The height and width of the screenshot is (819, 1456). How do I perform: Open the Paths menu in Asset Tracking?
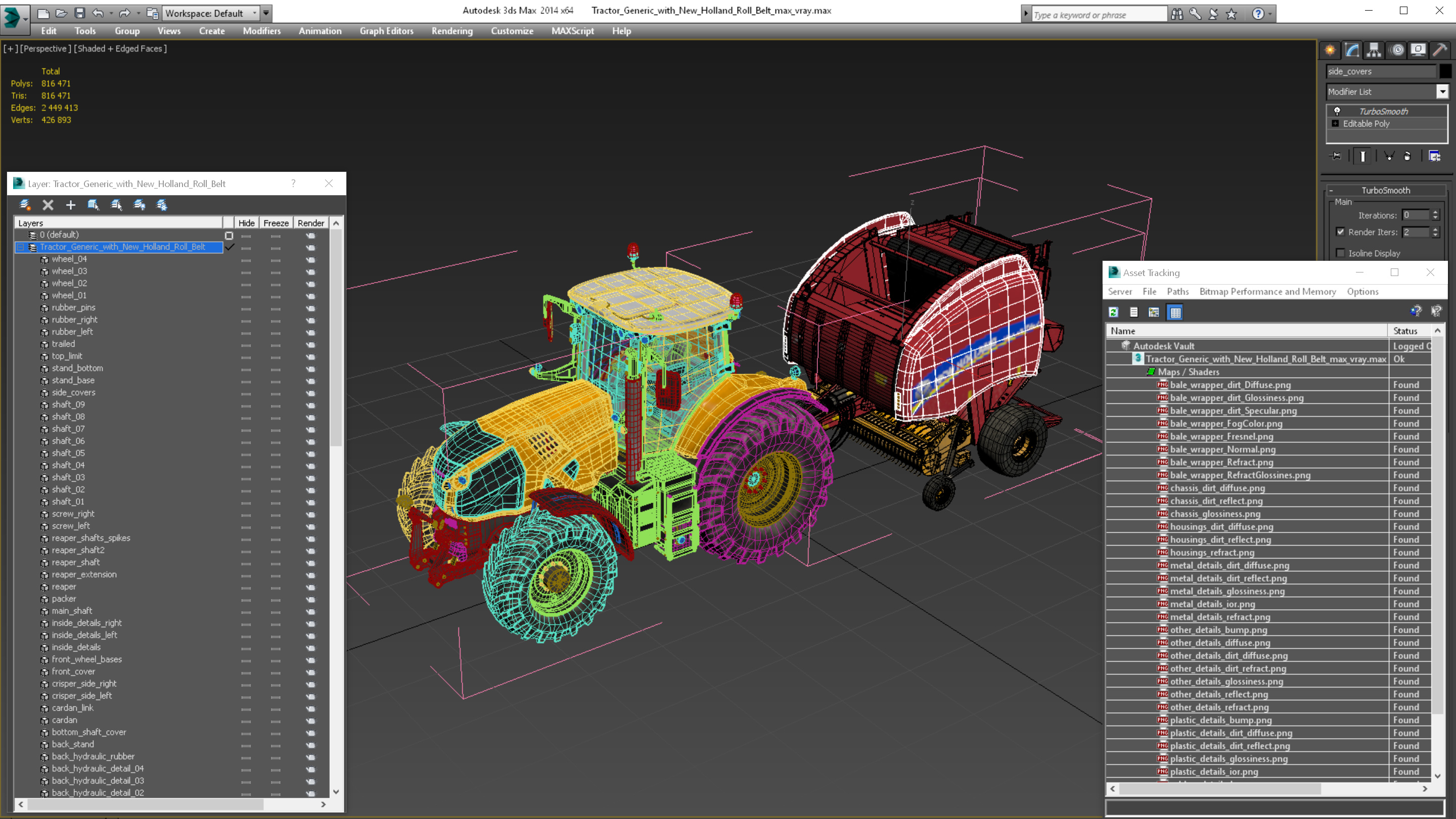point(1177,292)
